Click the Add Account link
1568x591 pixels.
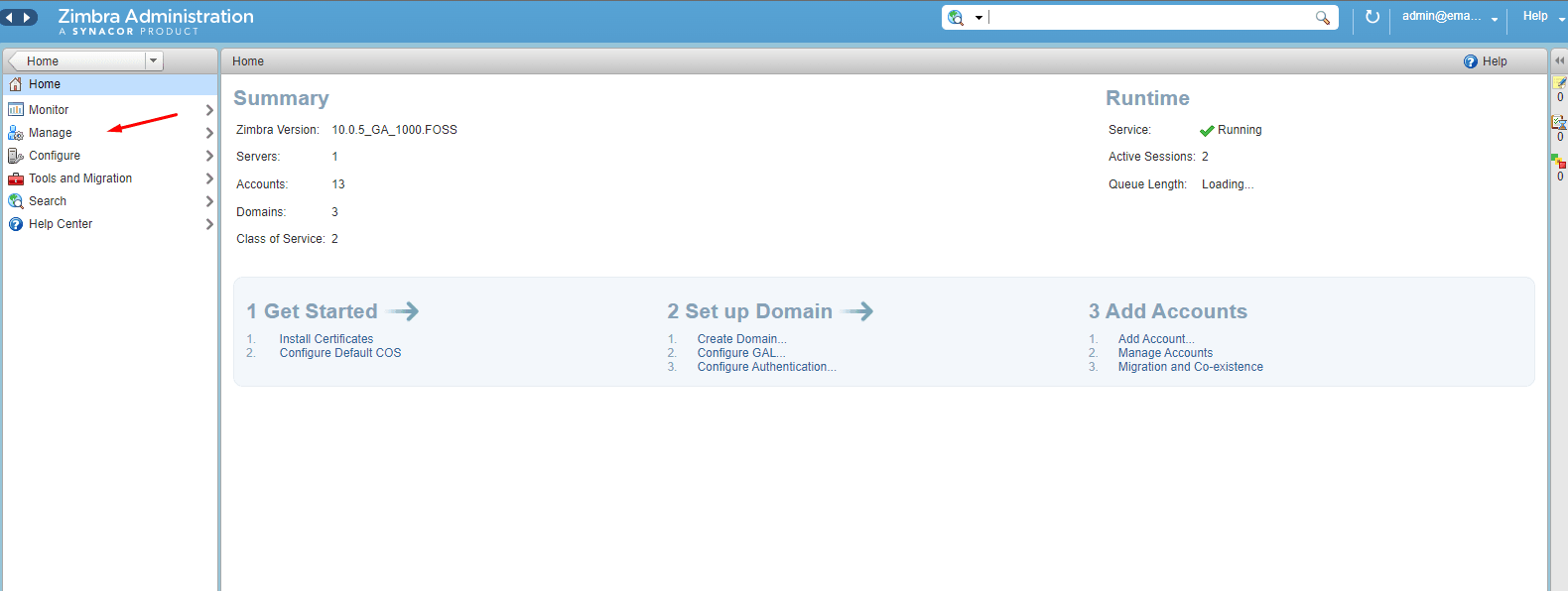(x=1156, y=339)
